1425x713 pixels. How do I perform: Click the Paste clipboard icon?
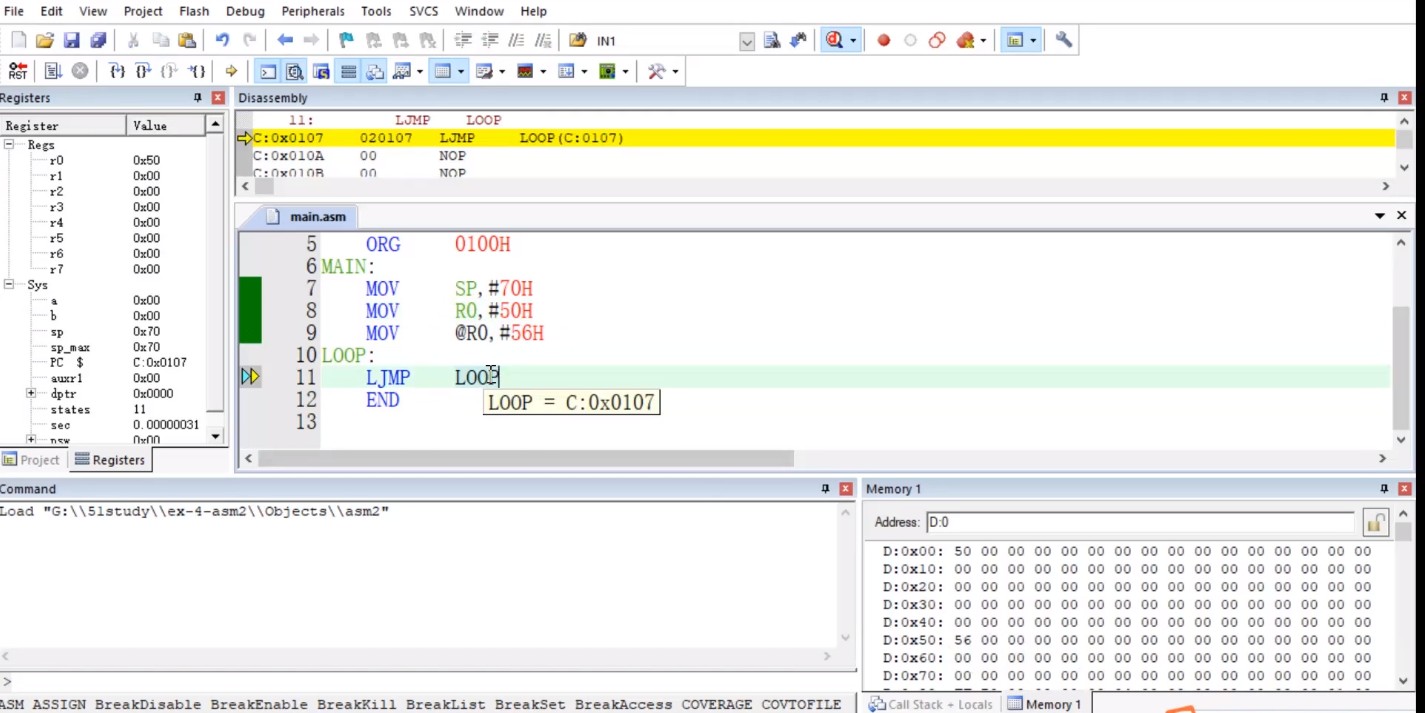tap(187, 40)
